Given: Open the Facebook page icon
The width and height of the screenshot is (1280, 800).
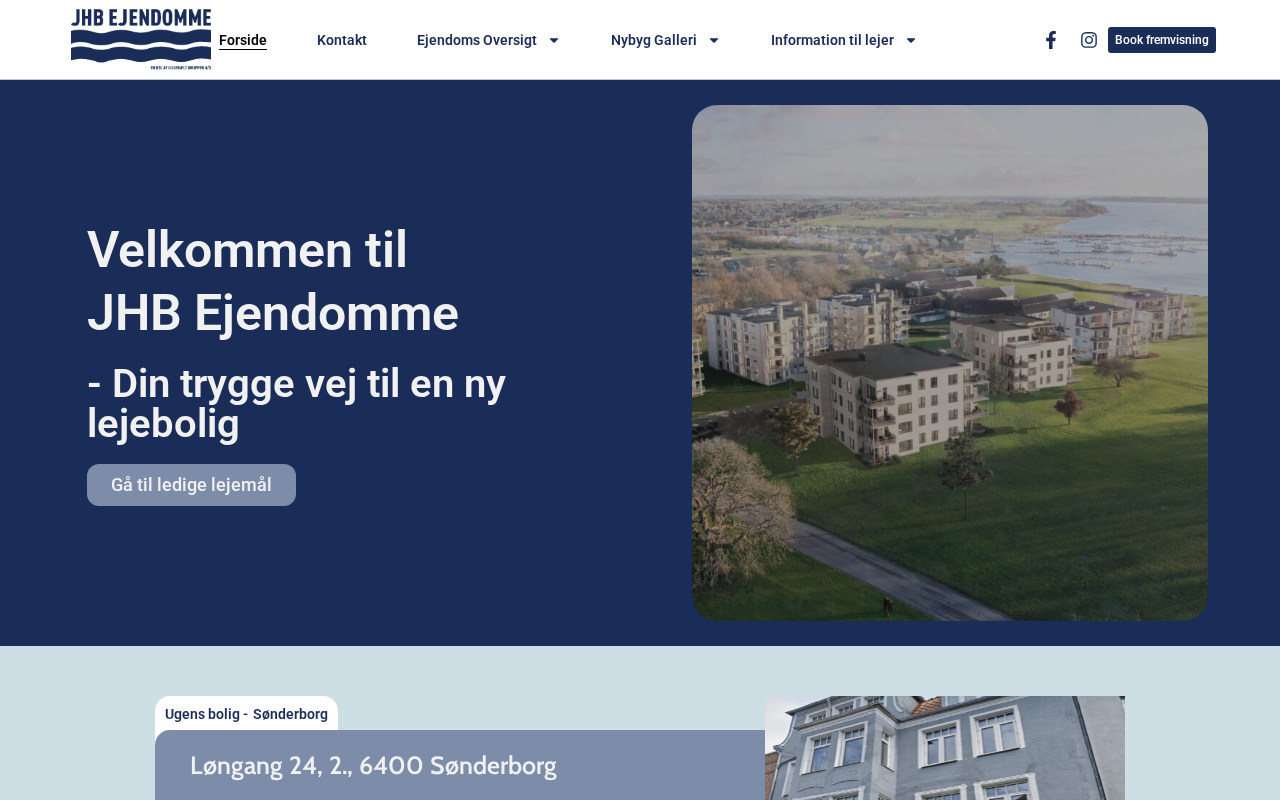Looking at the screenshot, I should click(x=1051, y=40).
